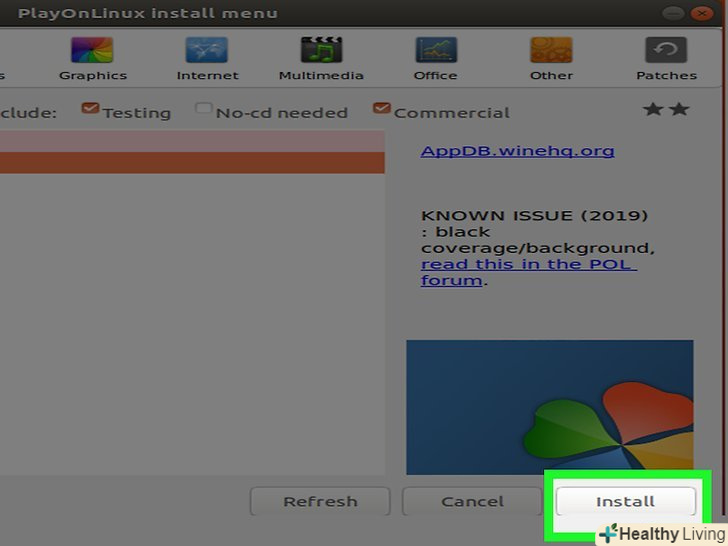Open the AppDB.winehq.org link

pos(517,151)
